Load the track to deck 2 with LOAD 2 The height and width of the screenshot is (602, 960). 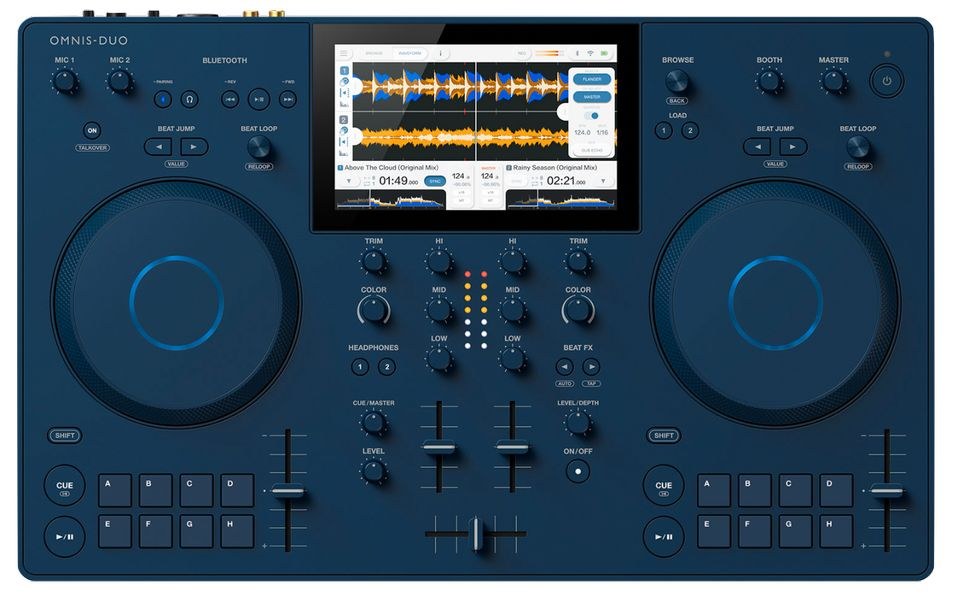[690, 130]
